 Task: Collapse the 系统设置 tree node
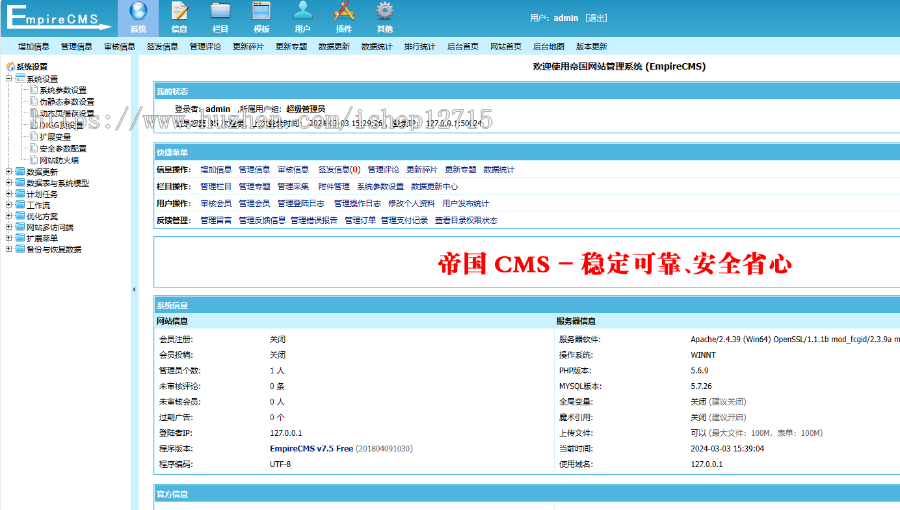click(9, 79)
